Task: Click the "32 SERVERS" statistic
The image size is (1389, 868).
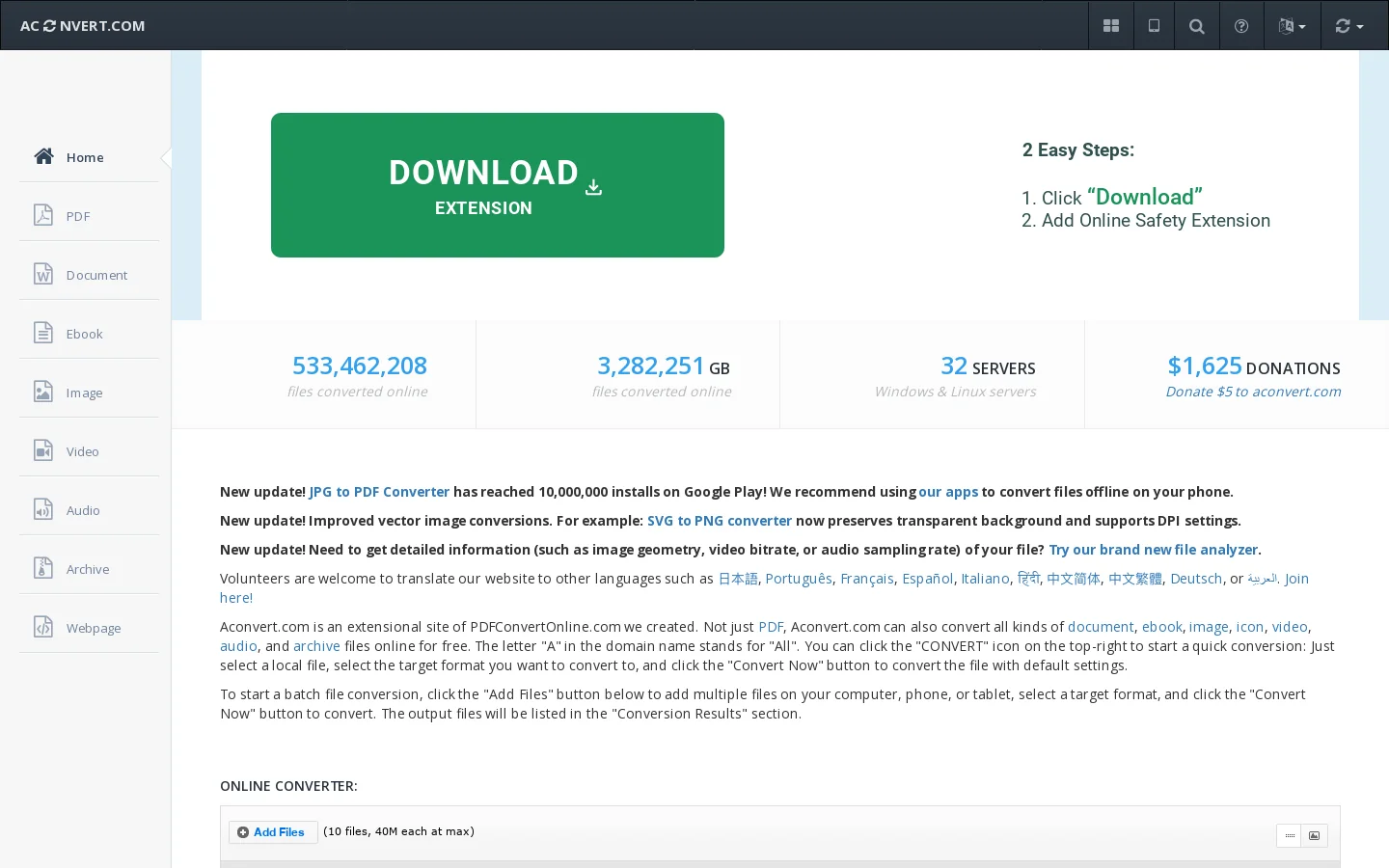Action: coord(989,366)
